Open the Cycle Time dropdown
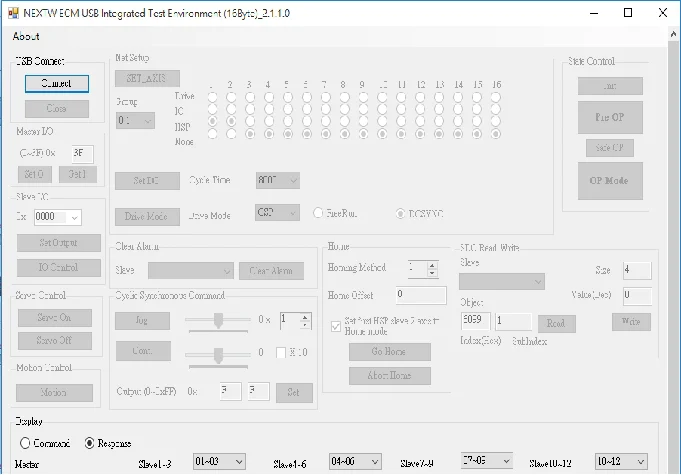This screenshot has width=681, height=475. pyautogui.click(x=277, y=180)
